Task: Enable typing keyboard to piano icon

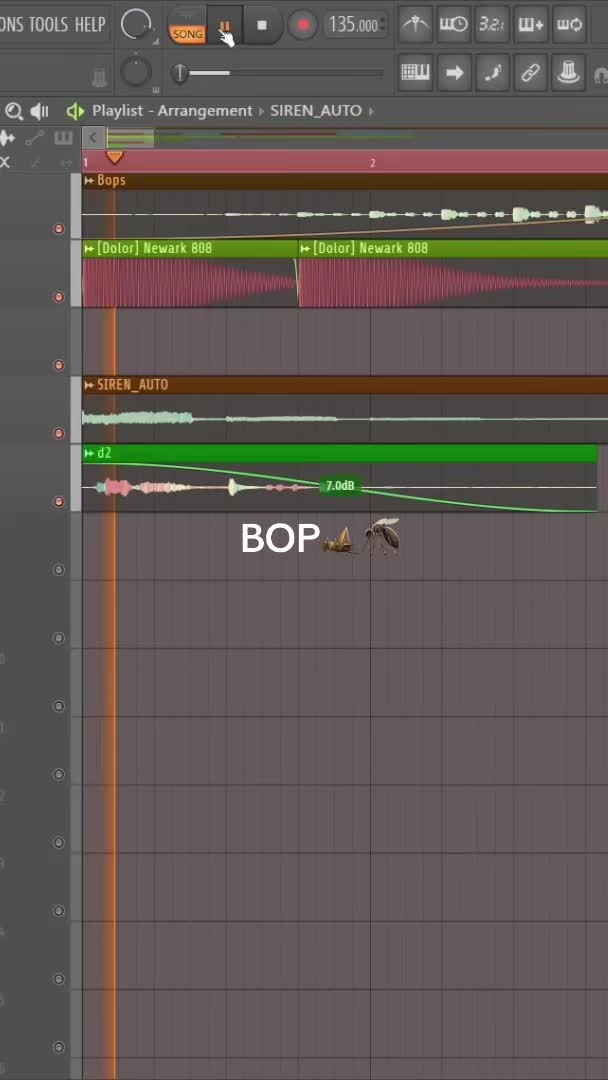Action: pos(415,72)
